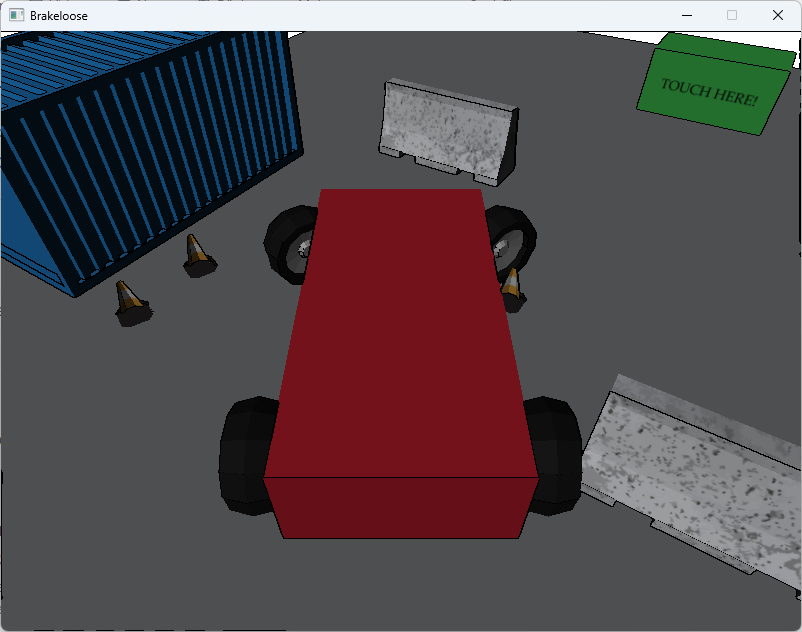
Task: Click the Brakeloose window title text
Action: [59, 16]
